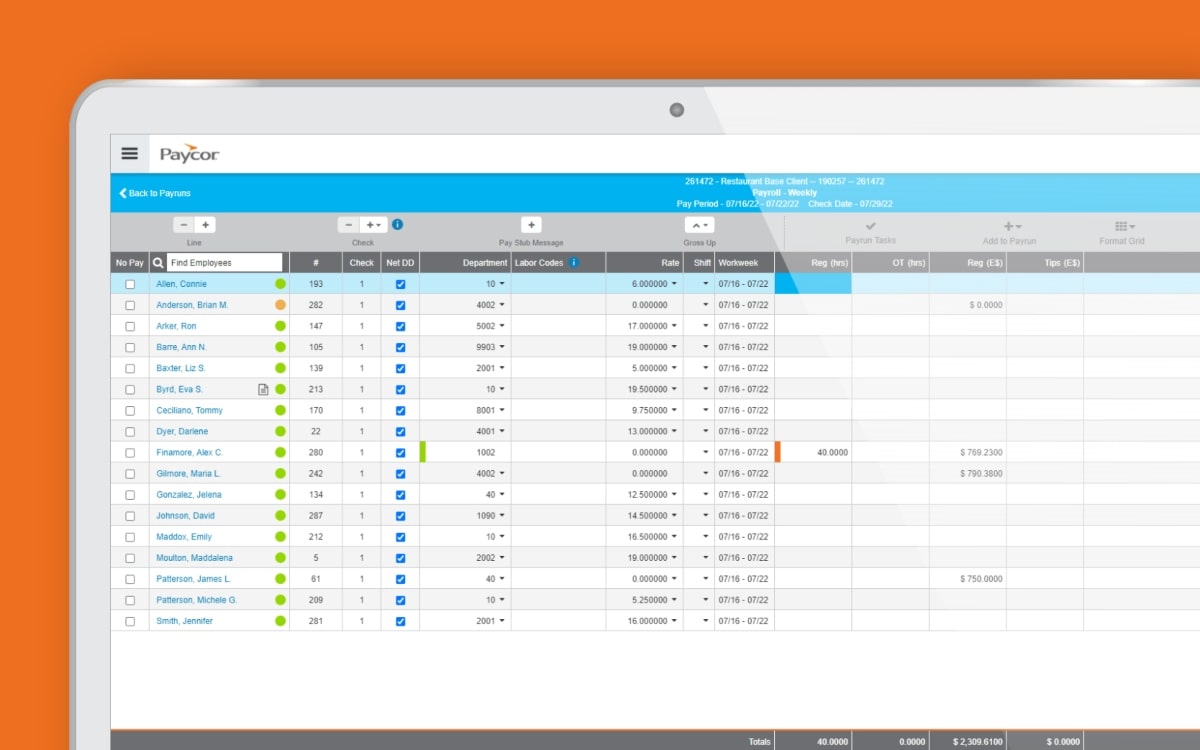Open the Department dropdown for Barre, Ann N.
Viewport: 1200px width, 750px height.
503,347
